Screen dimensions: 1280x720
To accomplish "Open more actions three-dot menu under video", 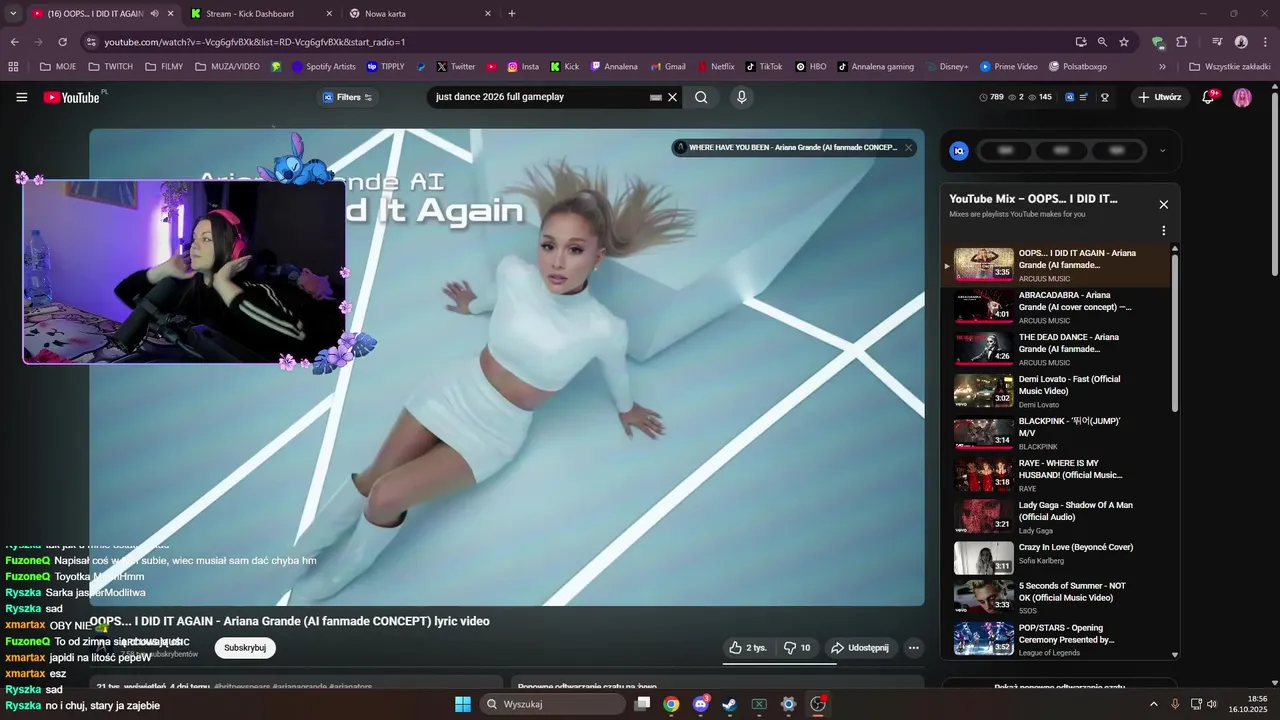I will [913, 648].
